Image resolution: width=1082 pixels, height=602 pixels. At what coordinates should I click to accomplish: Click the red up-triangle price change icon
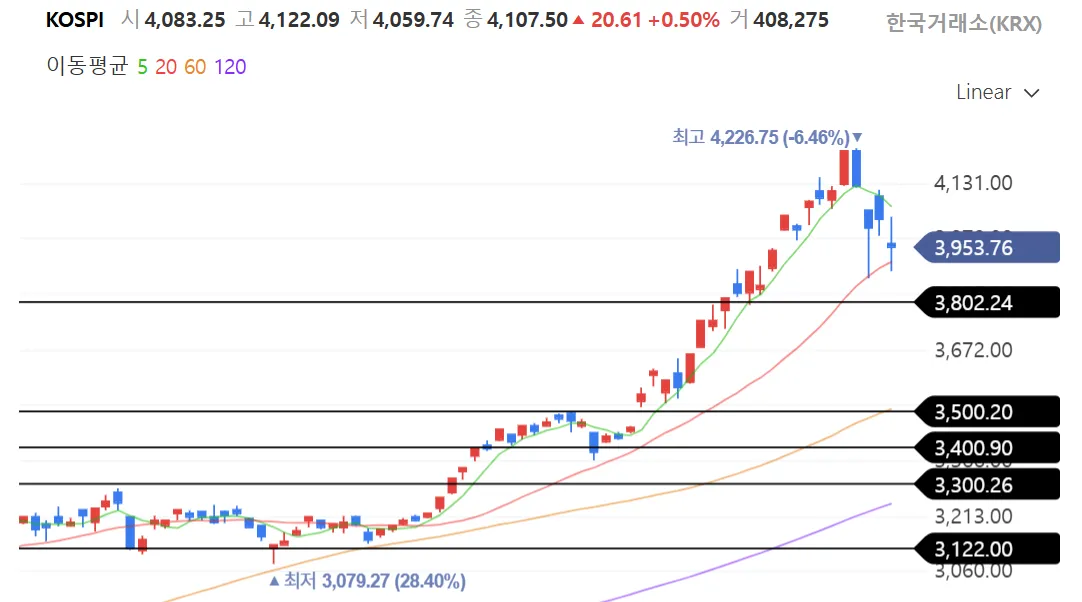pyautogui.click(x=578, y=20)
